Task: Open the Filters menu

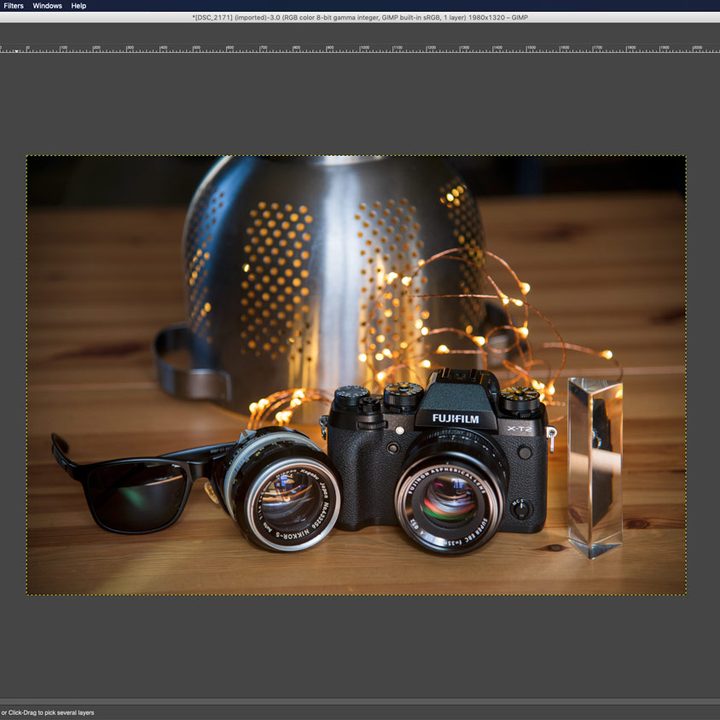Action: click(13, 6)
